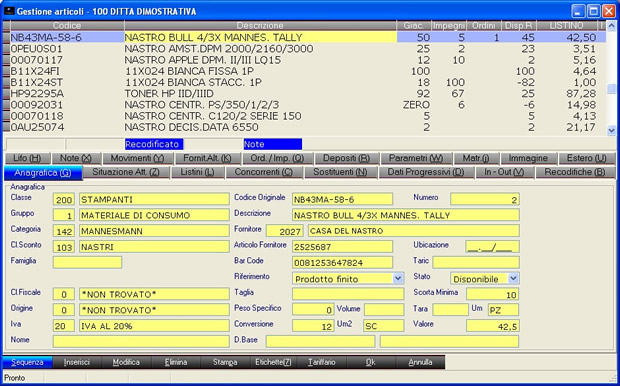Select row 00070118 in the list
Screen dimensions: 620x386
(304, 116)
